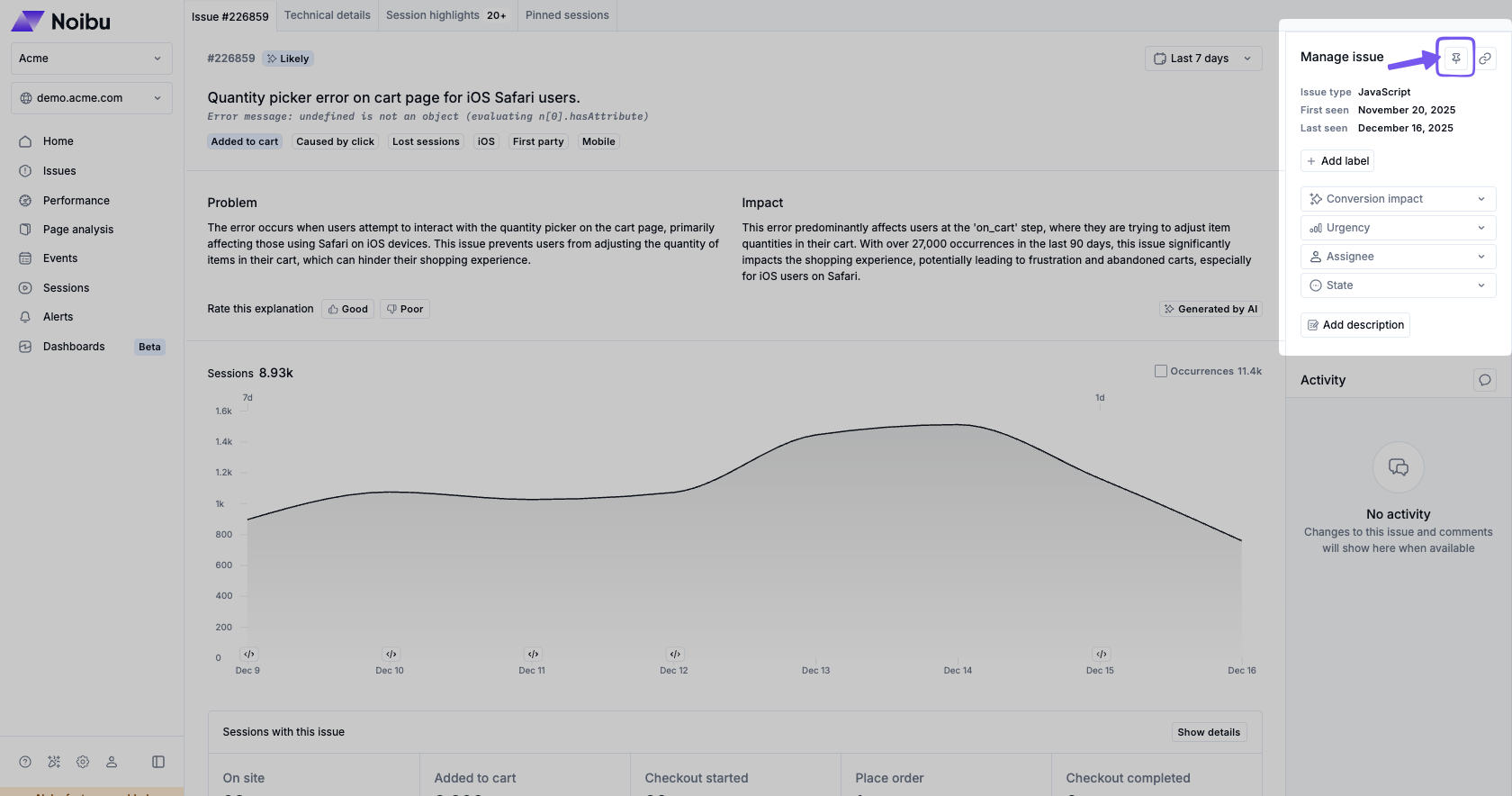Open the Last 7 days dropdown
The image size is (1512, 796).
1202,59
